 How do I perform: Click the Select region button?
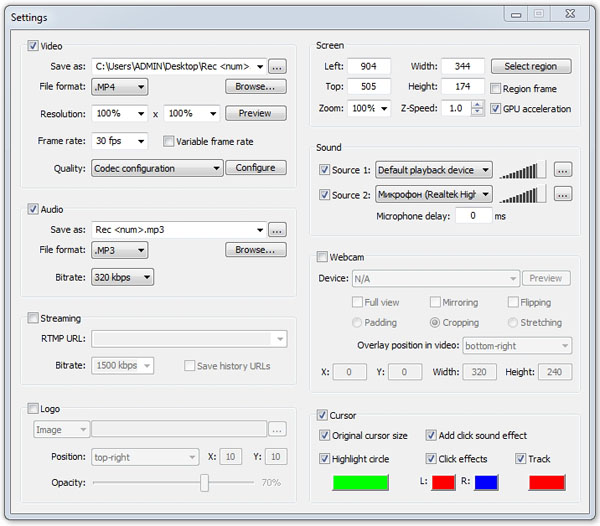531,67
